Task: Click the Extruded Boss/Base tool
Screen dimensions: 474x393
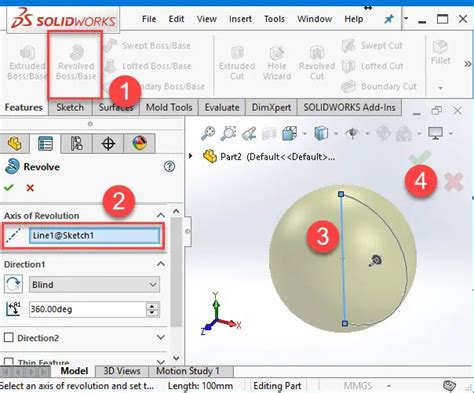Action: point(27,63)
